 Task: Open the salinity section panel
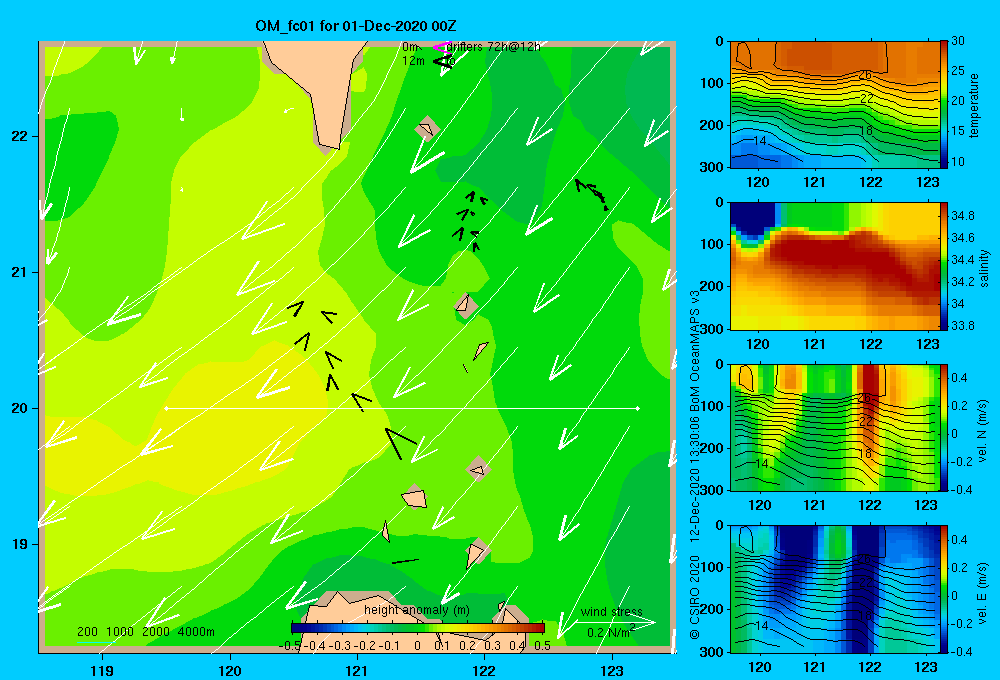[x=835, y=266]
